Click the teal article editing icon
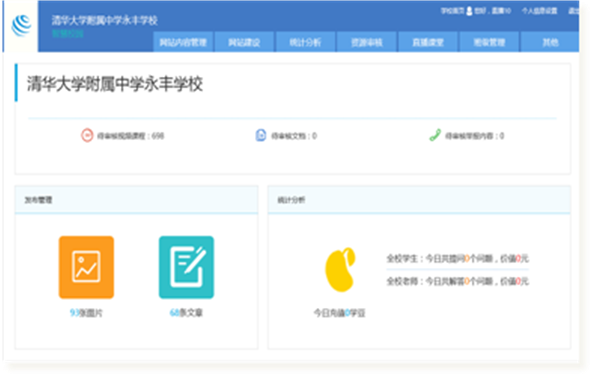The width and height of the screenshot is (593, 374). coord(186,267)
